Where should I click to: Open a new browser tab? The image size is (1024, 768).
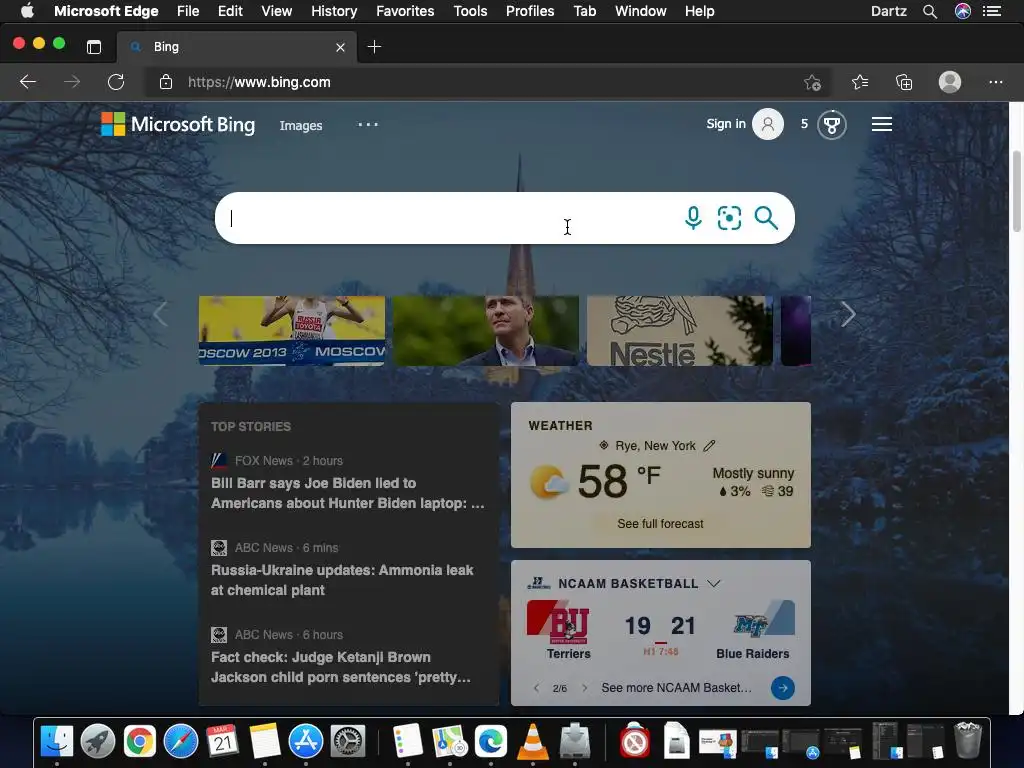click(x=374, y=47)
